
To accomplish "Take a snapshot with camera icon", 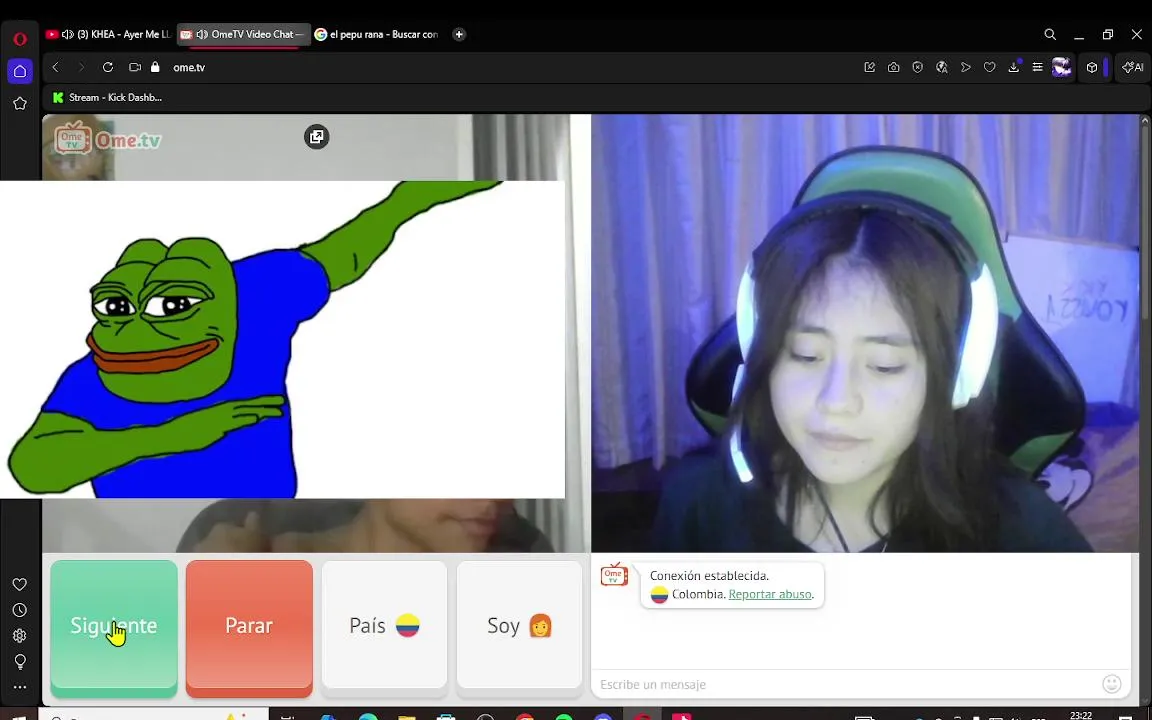I will (893, 67).
